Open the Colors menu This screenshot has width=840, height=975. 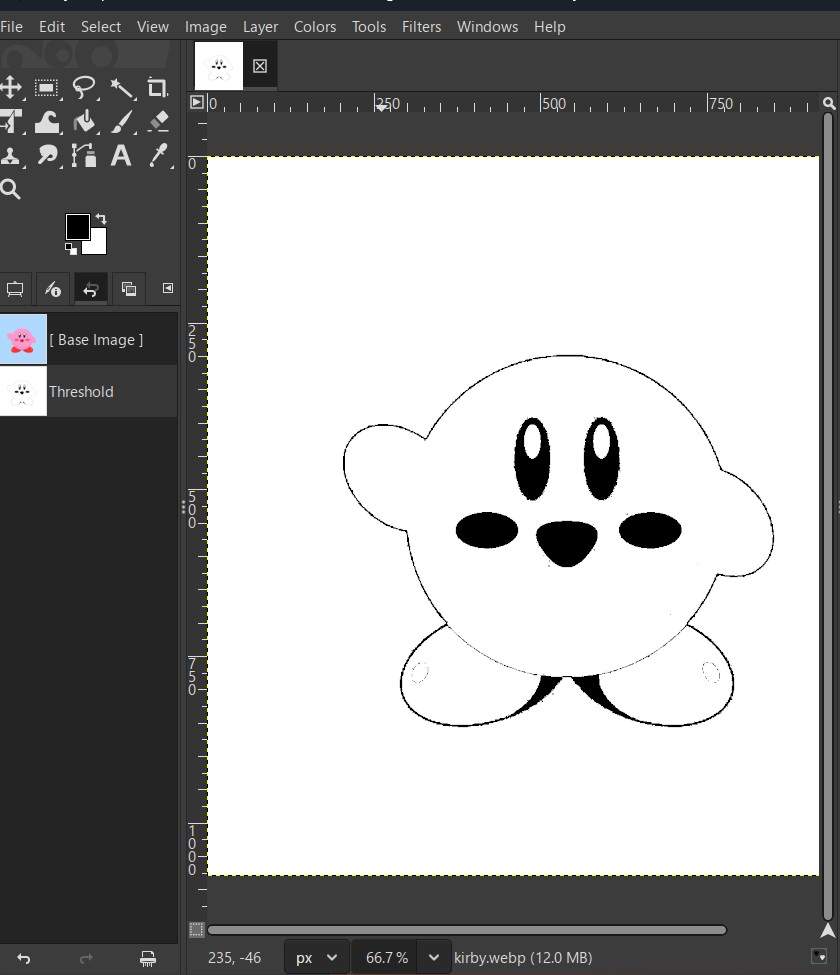[x=314, y=27]
